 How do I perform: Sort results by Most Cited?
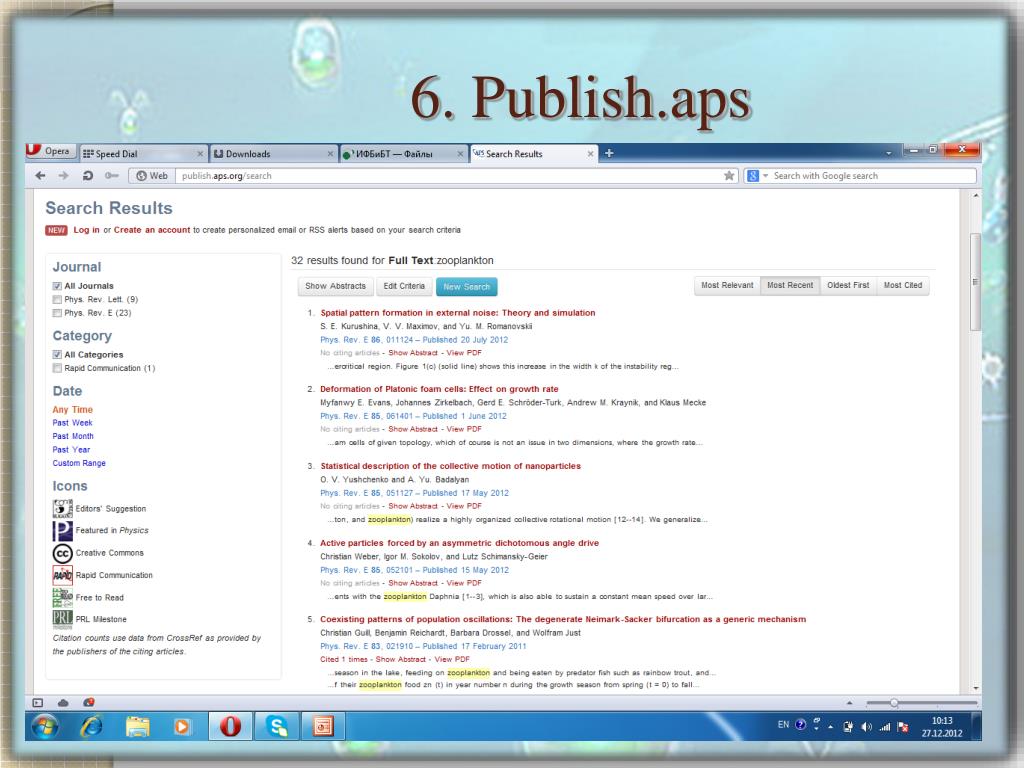[903, 285]
